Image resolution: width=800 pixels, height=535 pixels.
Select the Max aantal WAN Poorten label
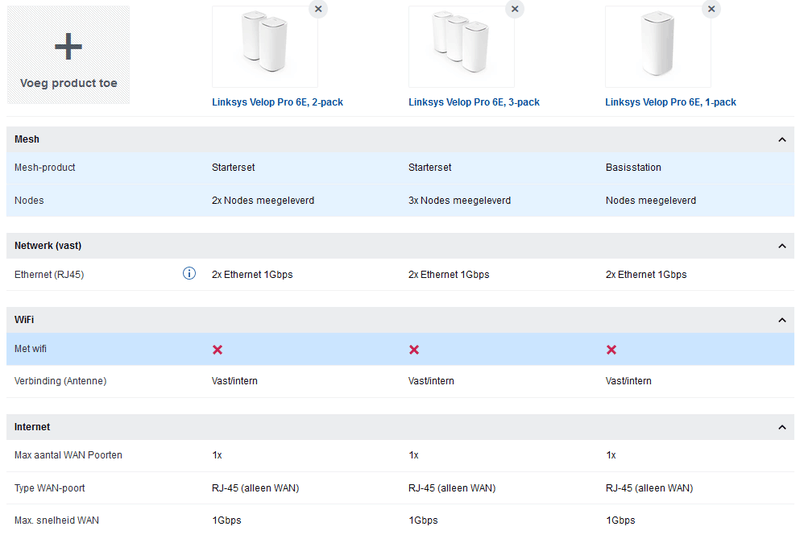[x=68, y=455]
